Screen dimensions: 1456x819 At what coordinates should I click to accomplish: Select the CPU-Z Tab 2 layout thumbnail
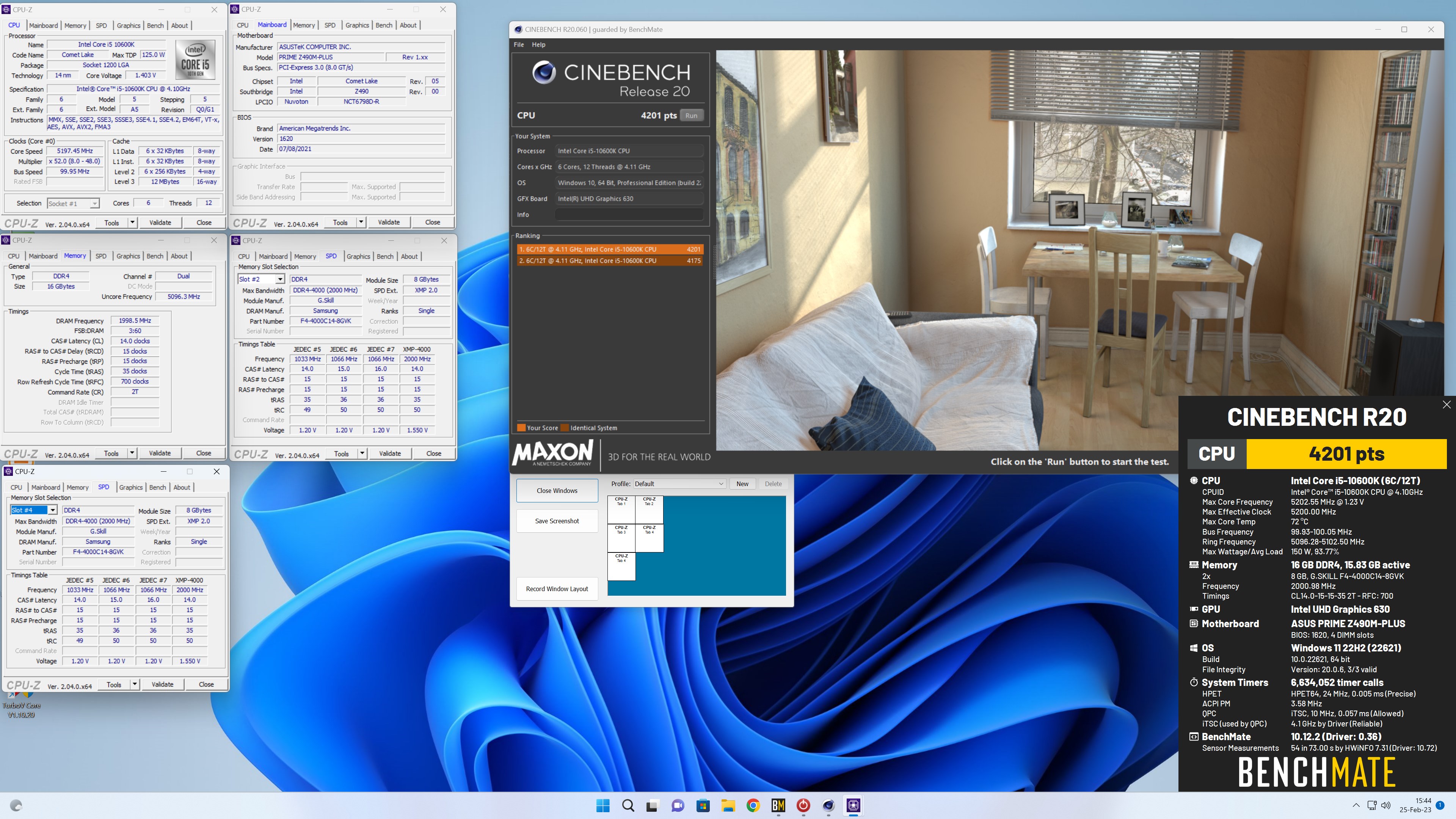pyautogui.click(x=649, y=510)
